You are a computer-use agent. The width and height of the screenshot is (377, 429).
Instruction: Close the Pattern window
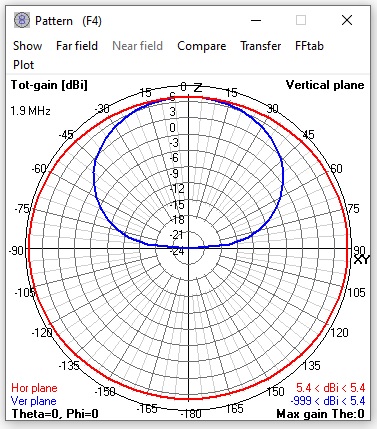click(347, 20)
